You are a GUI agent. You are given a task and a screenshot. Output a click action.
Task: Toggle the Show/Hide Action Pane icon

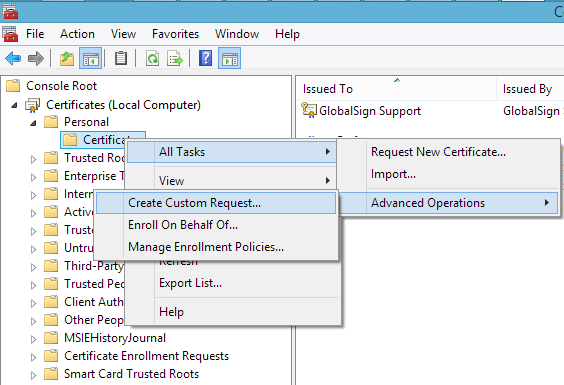coord(229,58)
